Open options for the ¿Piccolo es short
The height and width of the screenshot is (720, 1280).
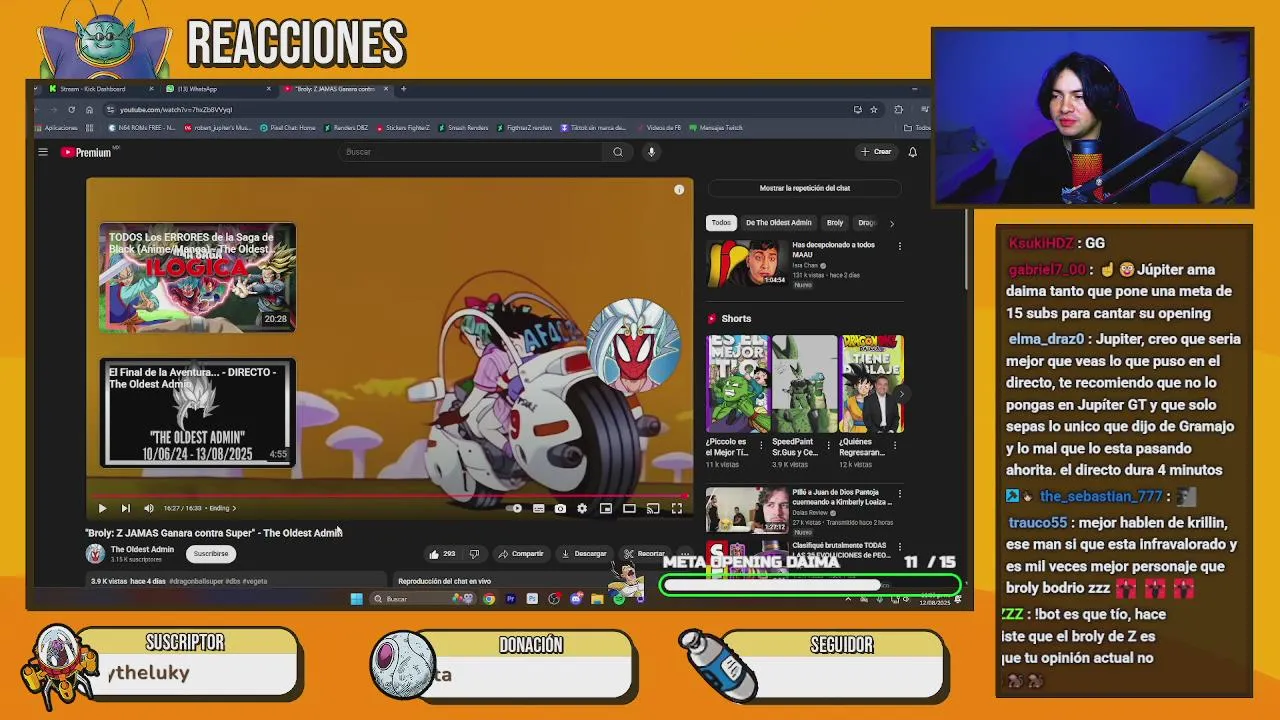[760, 446]
